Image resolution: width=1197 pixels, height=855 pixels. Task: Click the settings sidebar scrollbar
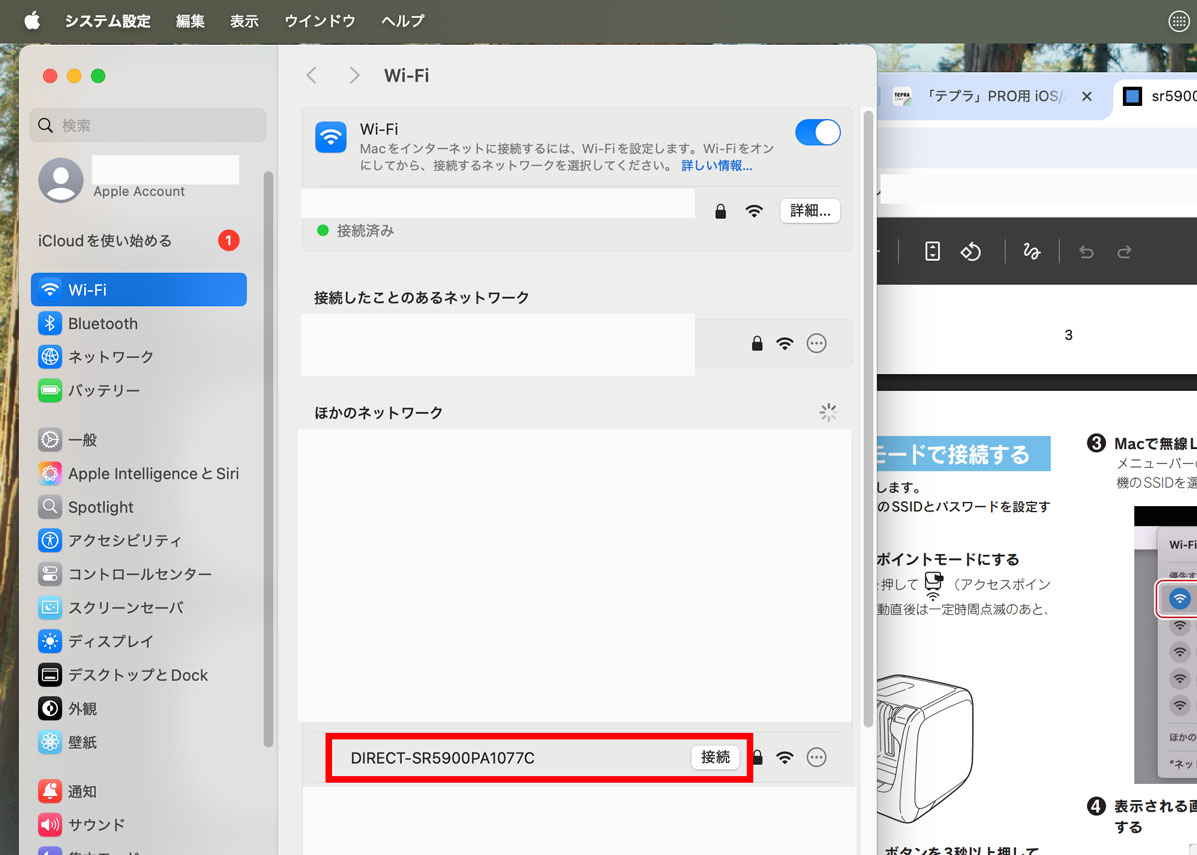(x=268, y=459)
